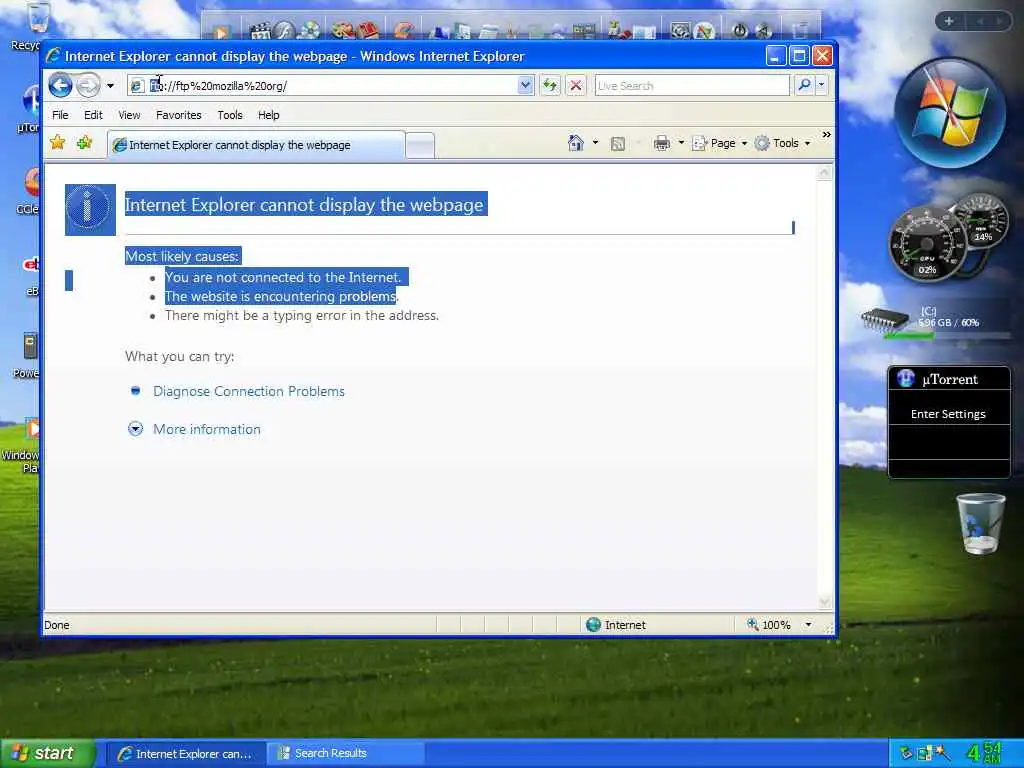1024x768 pixels.
Task: Click the sidebar next page arrow
Action: (x=999, y=21)
